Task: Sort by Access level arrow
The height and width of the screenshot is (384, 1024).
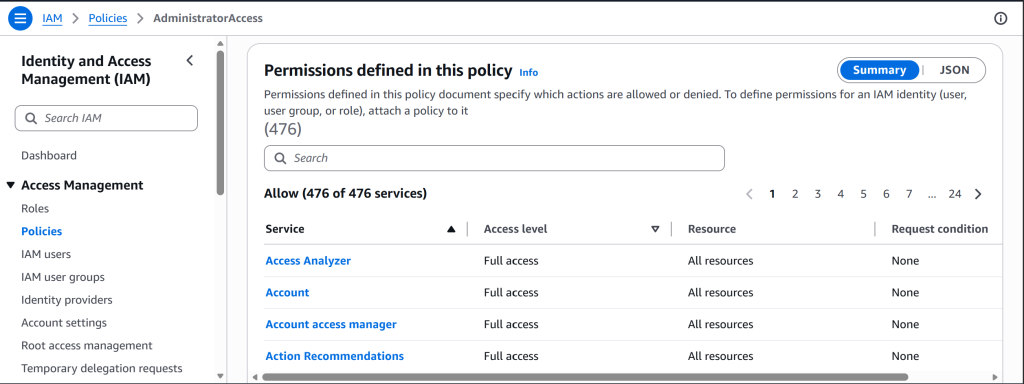Action: pos(655,229)
